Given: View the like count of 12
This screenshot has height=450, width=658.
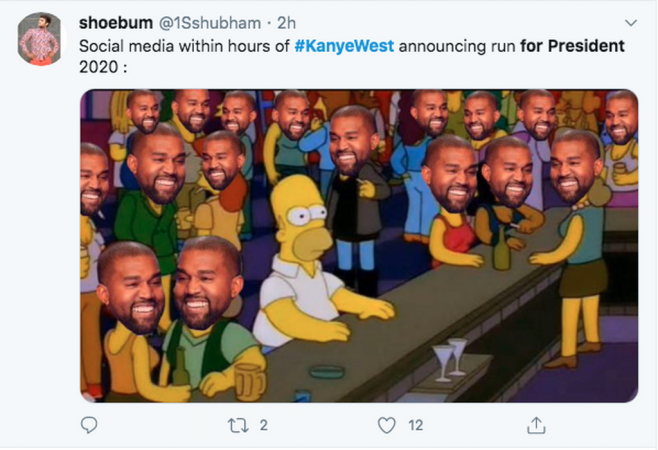Looking at the screenshot, I should point(415,425).
